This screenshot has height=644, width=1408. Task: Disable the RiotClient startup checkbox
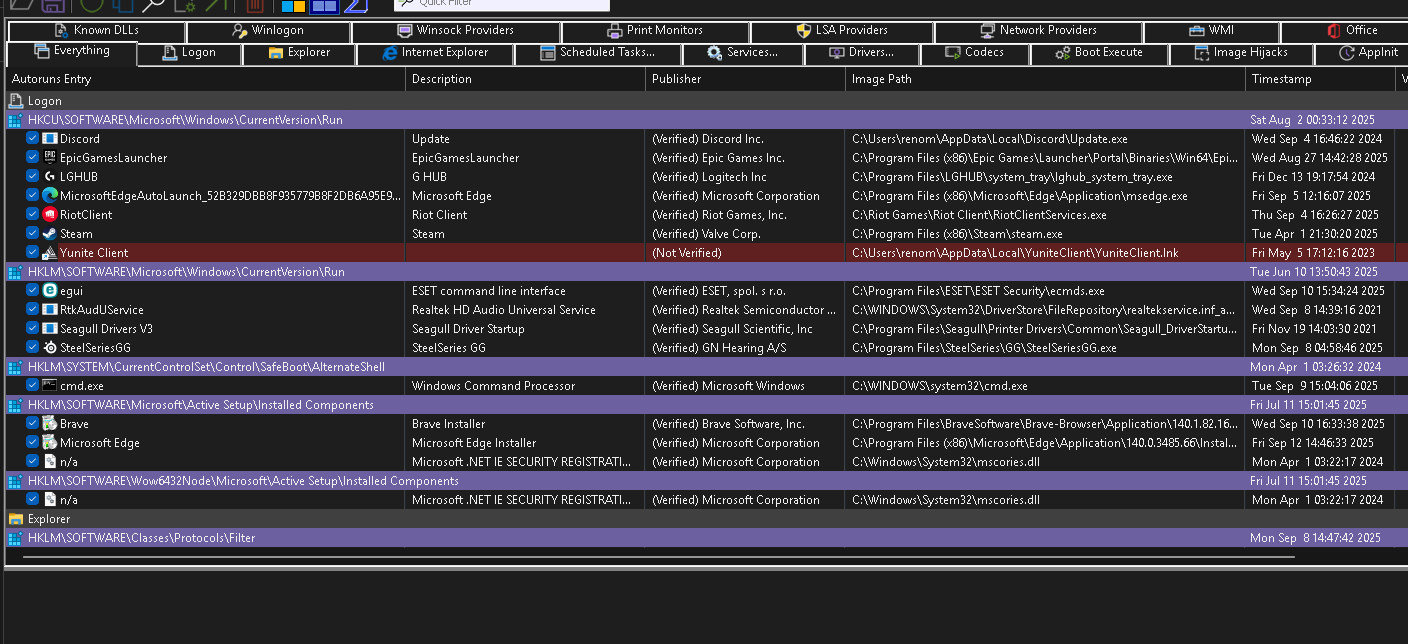click(33, 215)
